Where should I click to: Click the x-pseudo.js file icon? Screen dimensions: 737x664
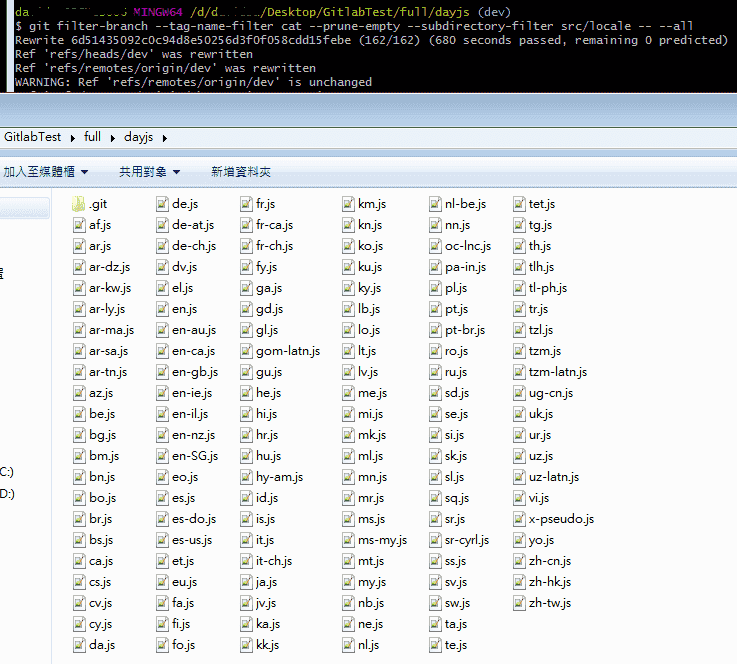[x=520, y=519]
